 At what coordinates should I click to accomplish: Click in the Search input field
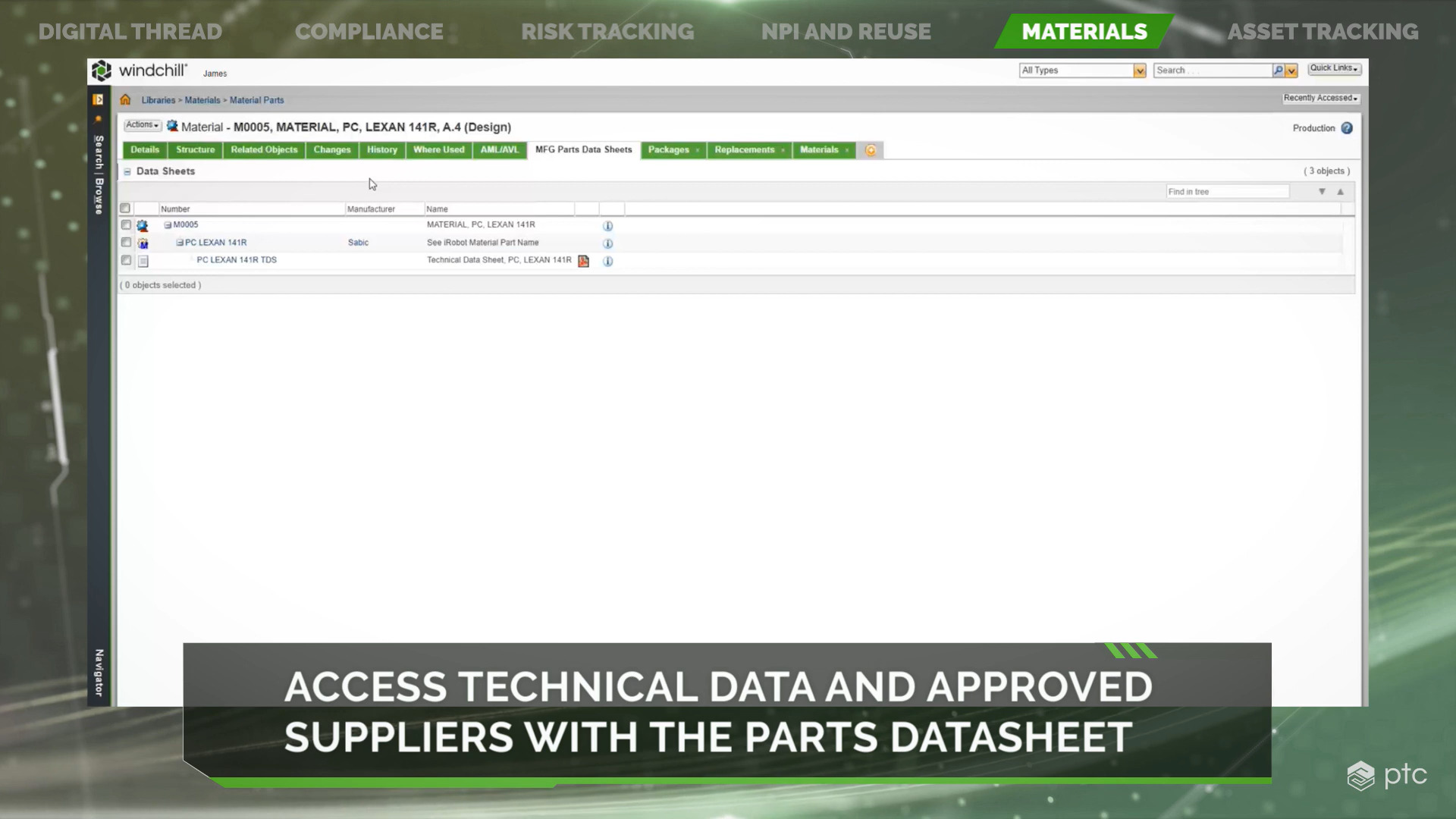click(x=1212, y=71)
